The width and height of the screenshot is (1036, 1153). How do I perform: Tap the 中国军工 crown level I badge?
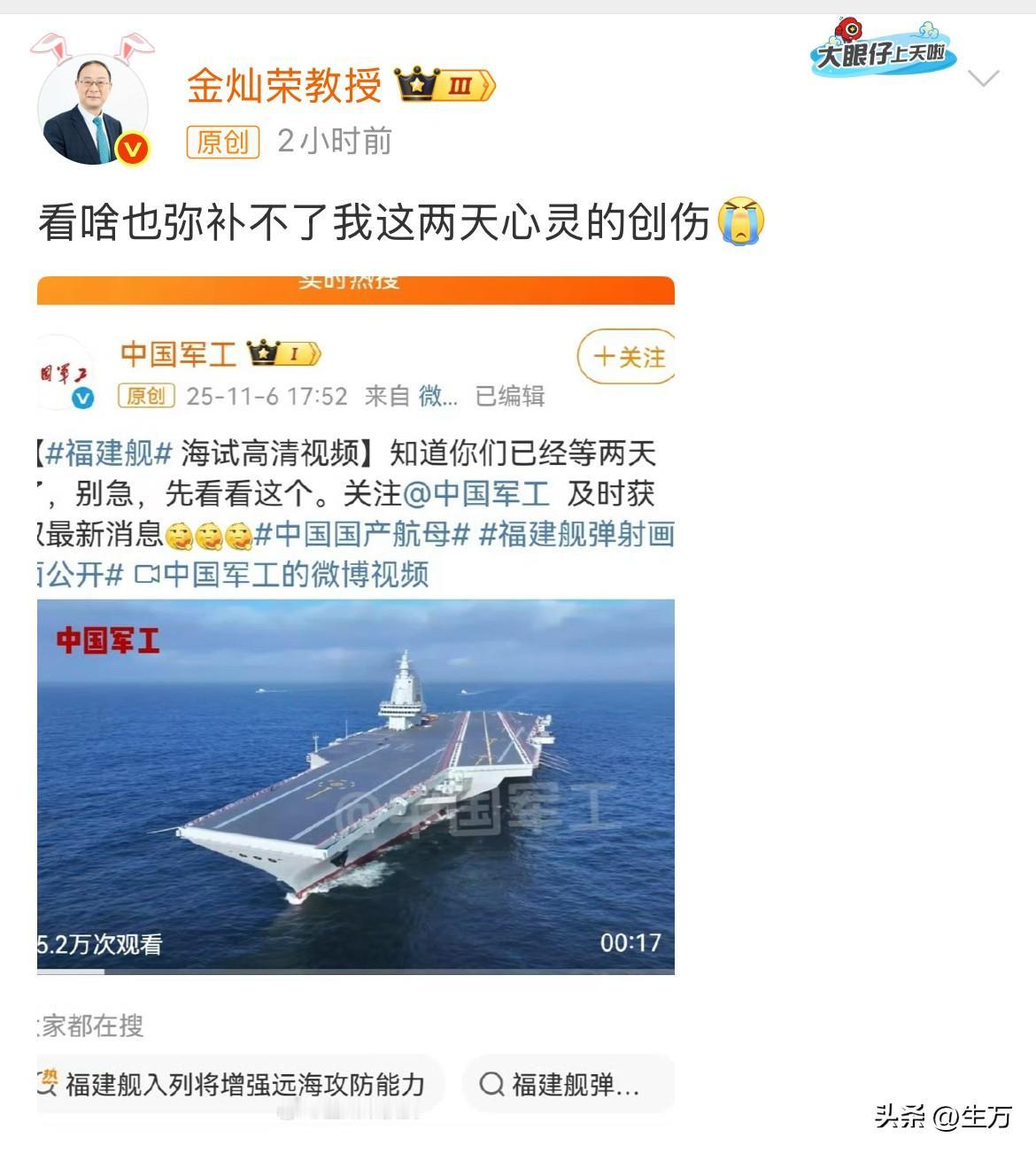point(284,353)
